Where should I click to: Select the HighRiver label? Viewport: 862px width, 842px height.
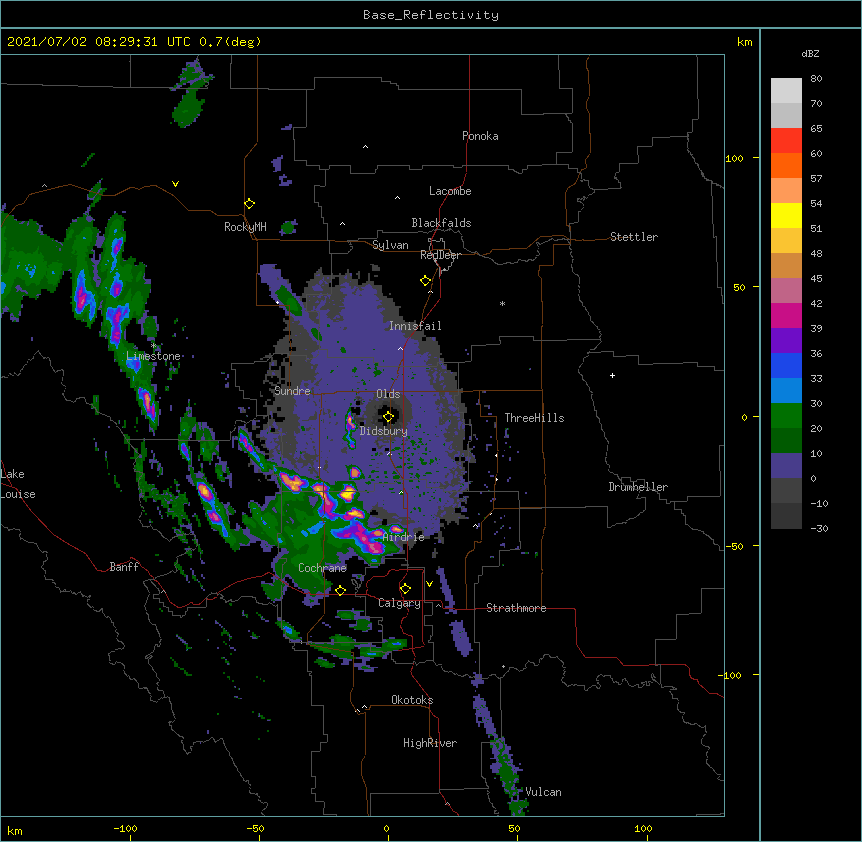tap(429, 743)
